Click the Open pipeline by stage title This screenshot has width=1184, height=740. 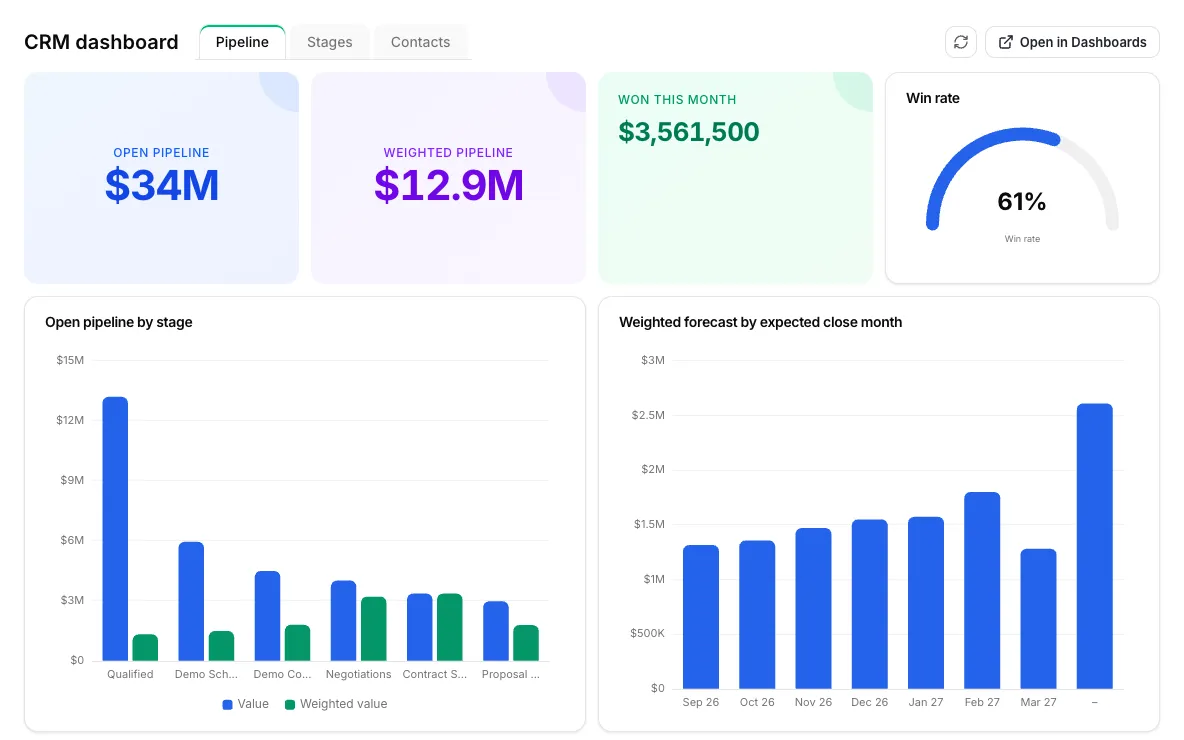119,322
